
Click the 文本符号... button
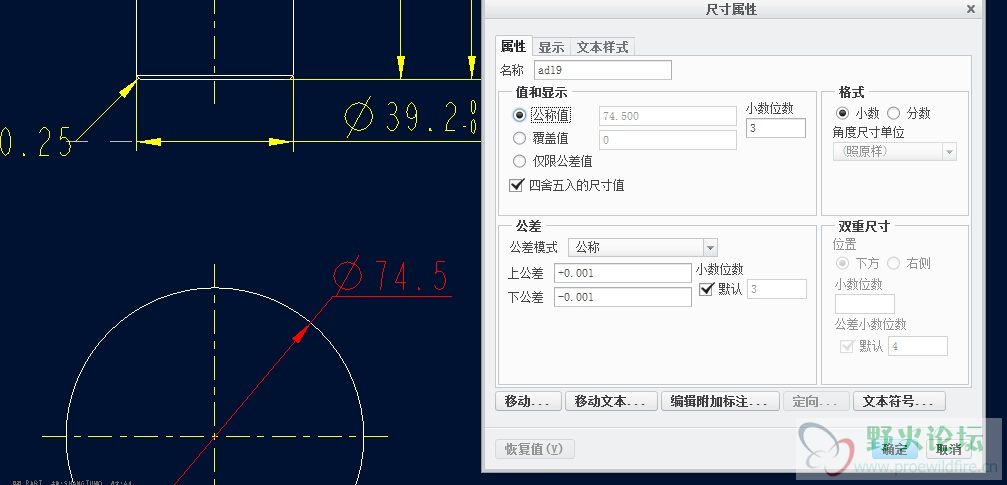click(x=898, y=401)
